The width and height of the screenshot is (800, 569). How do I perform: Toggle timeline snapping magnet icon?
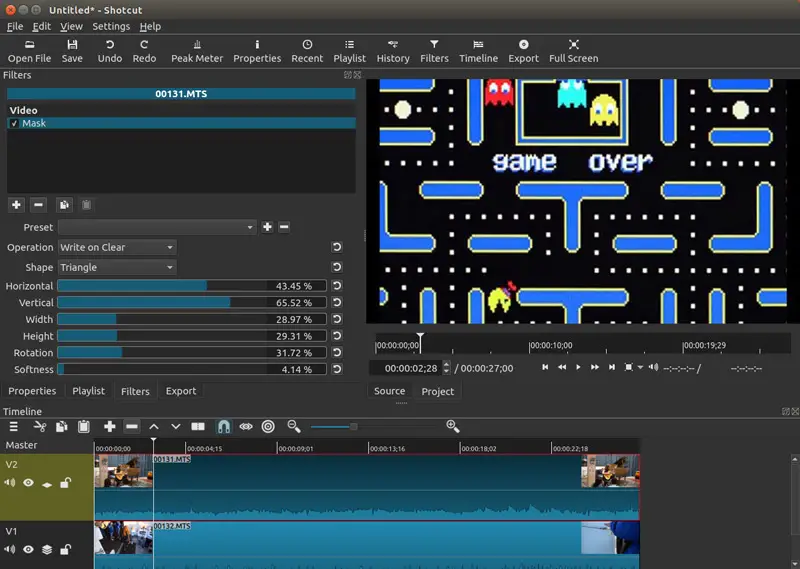(224, 427)
